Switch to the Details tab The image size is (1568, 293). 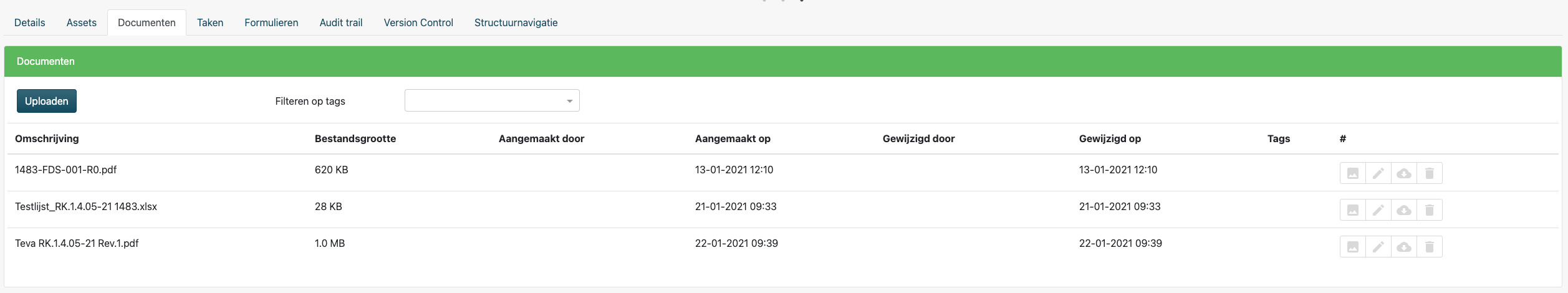click(x=30, y=22)
